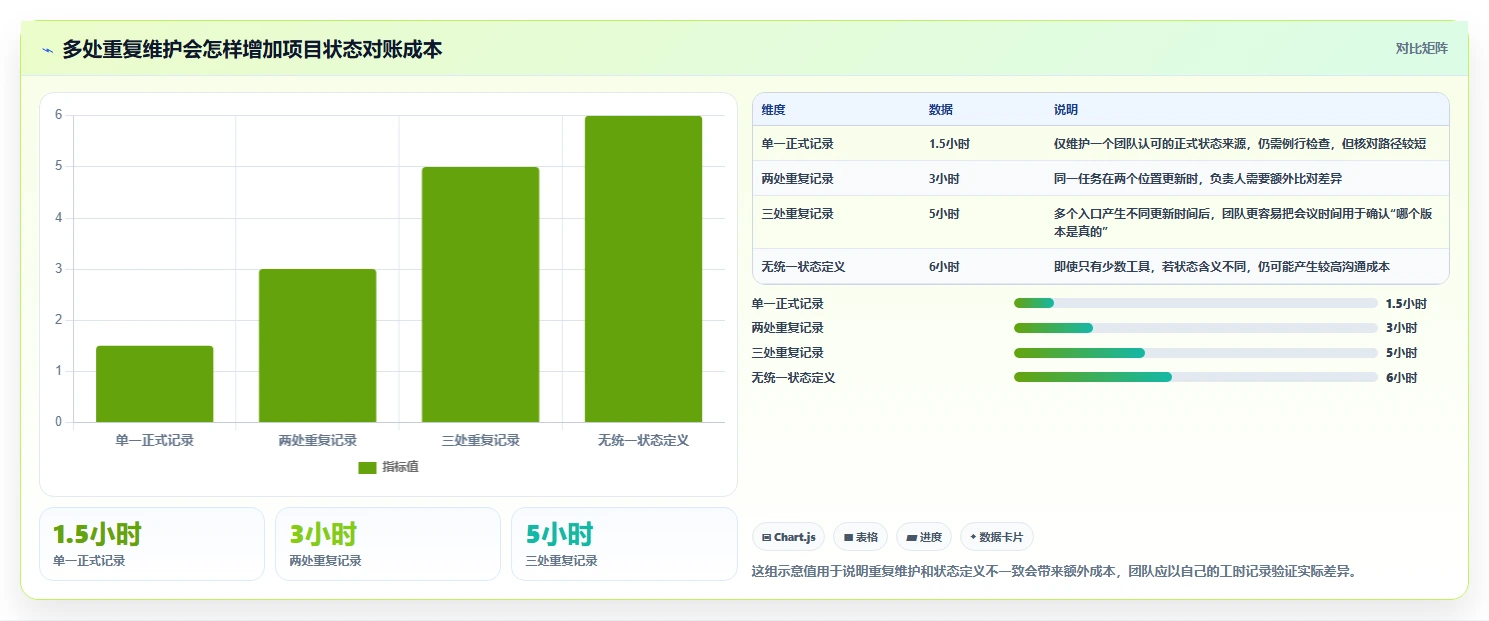Click the 对比矩阵 tag in the header
This screenshot has width=1489, height=621.
(1421, 48)
